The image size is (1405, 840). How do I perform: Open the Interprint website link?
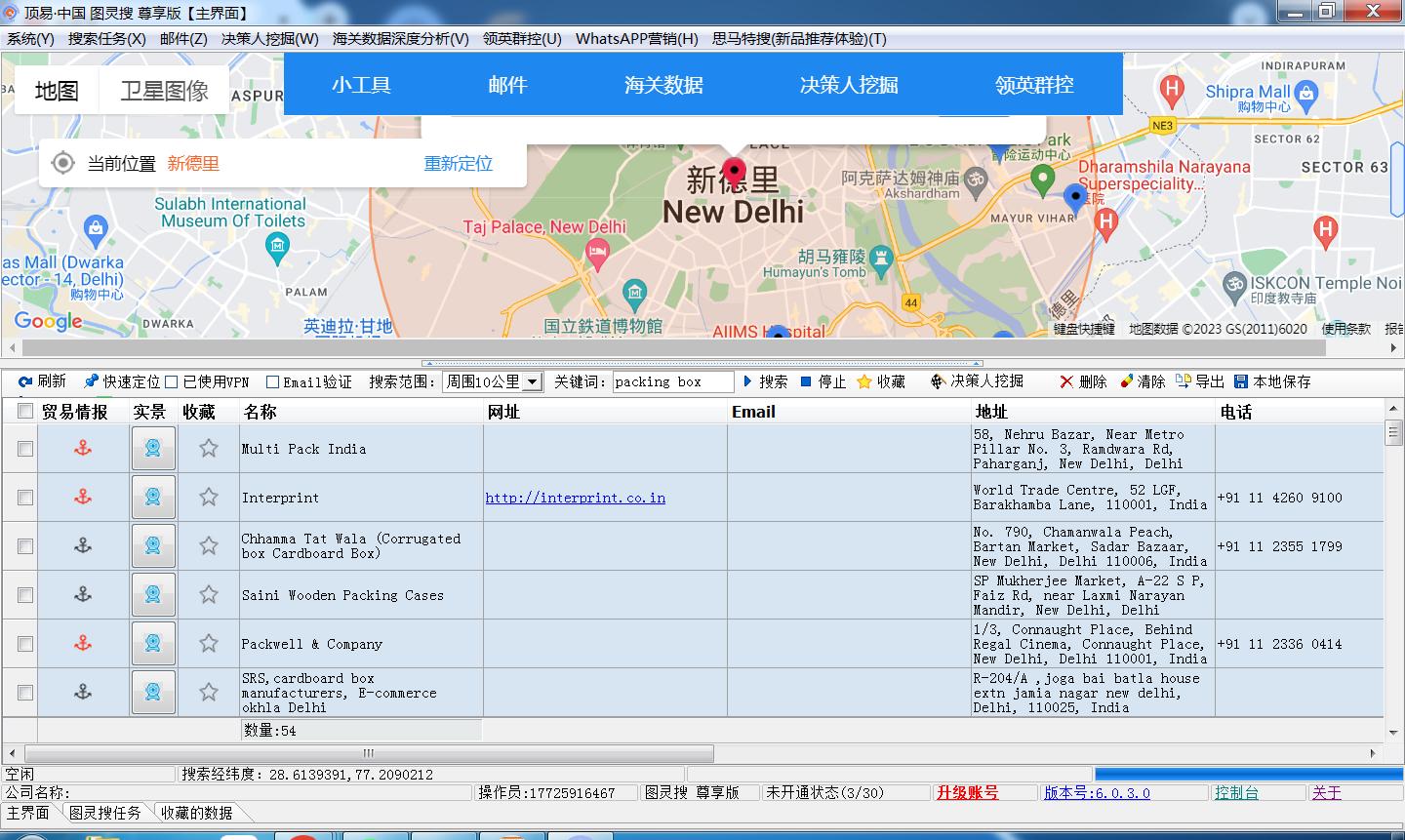[576, 498]
